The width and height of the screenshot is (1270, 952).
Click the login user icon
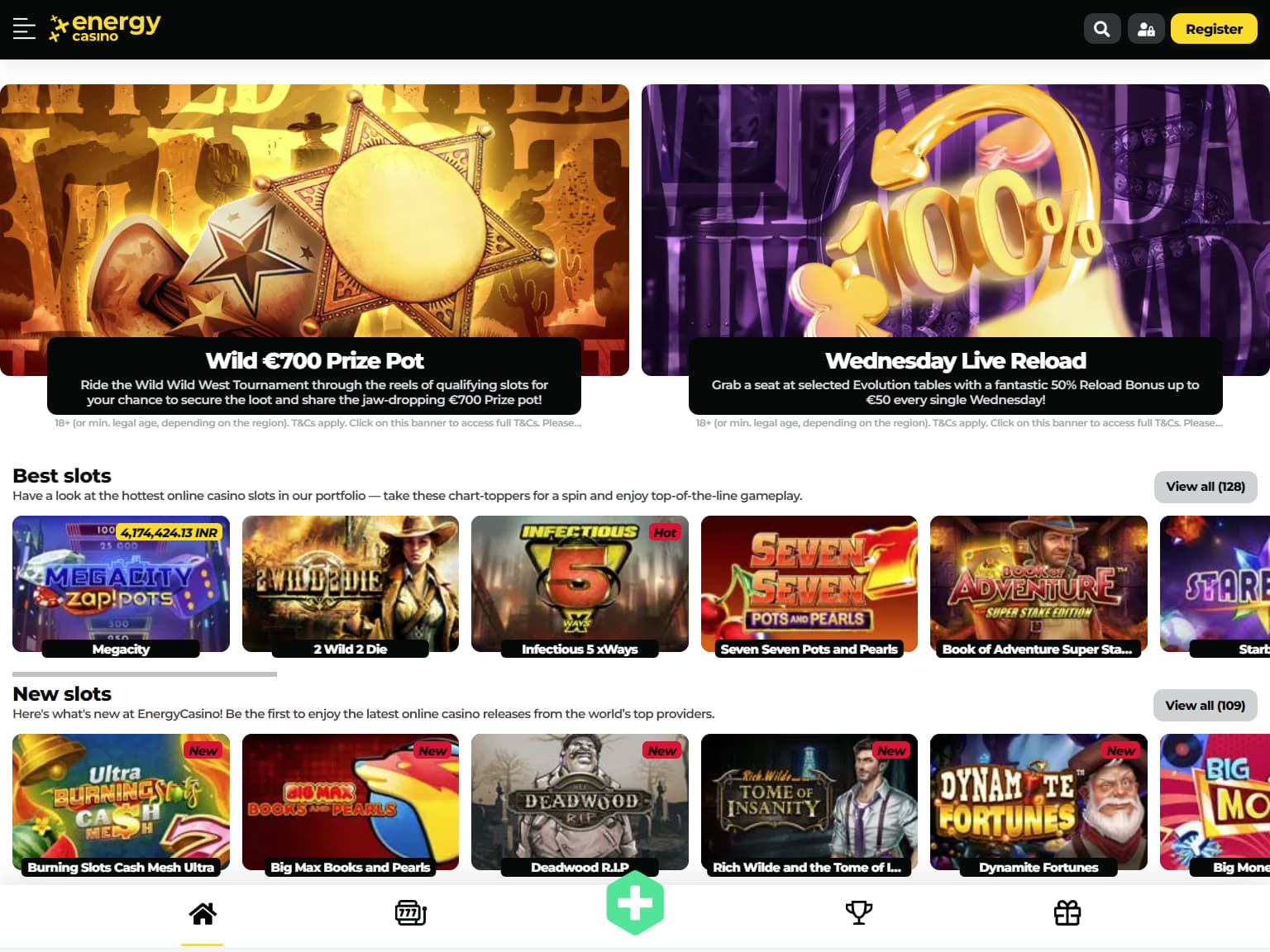click(1146, 29)
